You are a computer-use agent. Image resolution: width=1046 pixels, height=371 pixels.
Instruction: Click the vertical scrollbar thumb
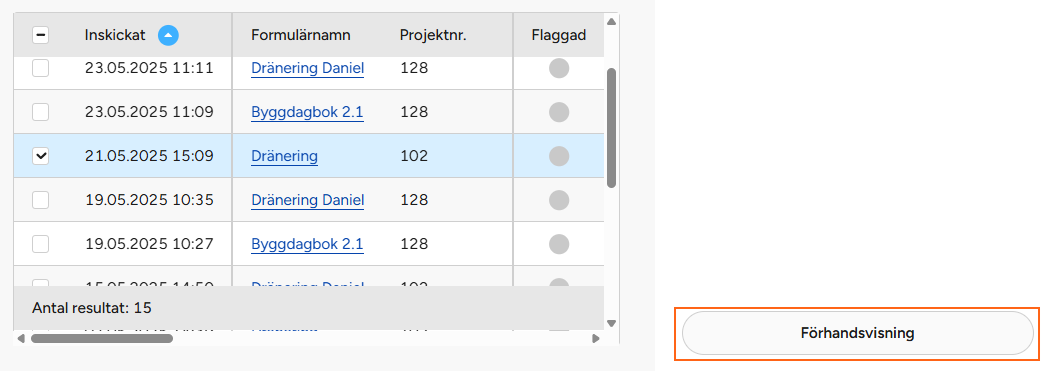coord(611,128)
